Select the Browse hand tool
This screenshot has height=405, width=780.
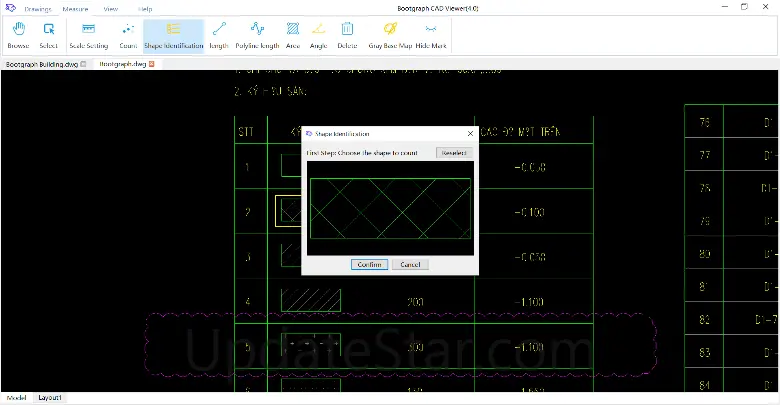tap(18, 35)
